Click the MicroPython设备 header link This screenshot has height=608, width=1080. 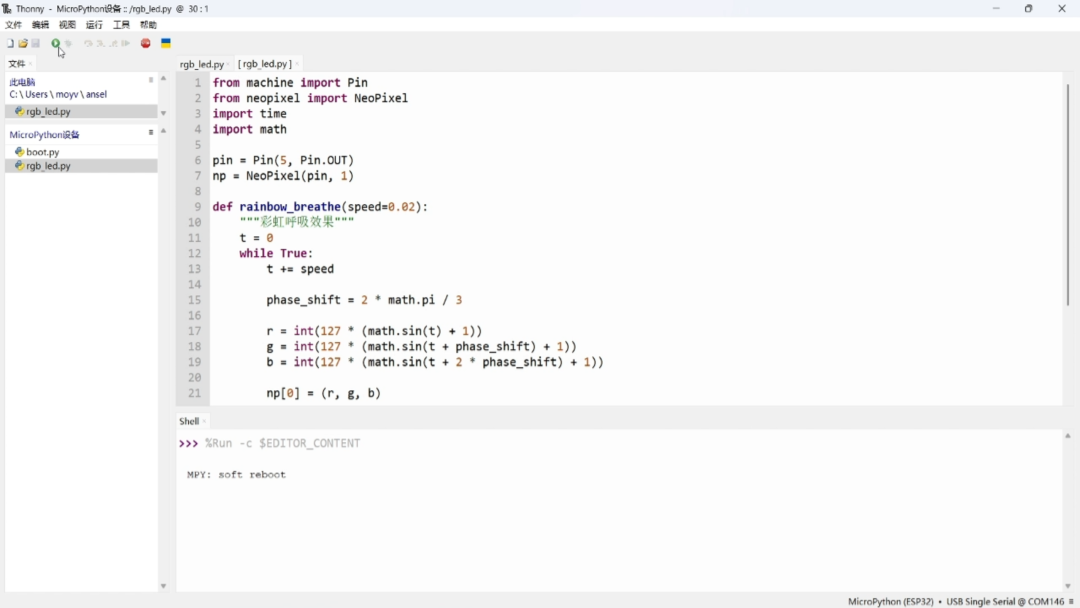click(x=45, y=135)
